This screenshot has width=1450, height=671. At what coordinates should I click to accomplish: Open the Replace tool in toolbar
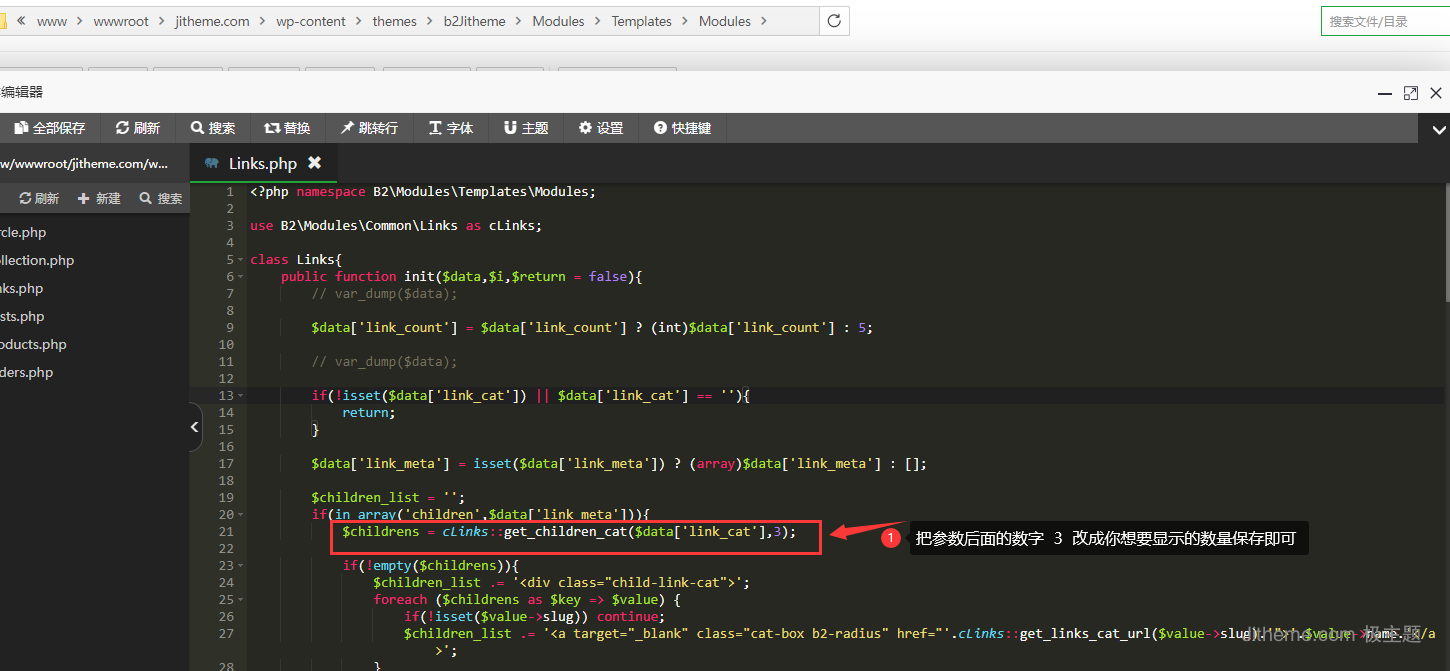[287, 128]
